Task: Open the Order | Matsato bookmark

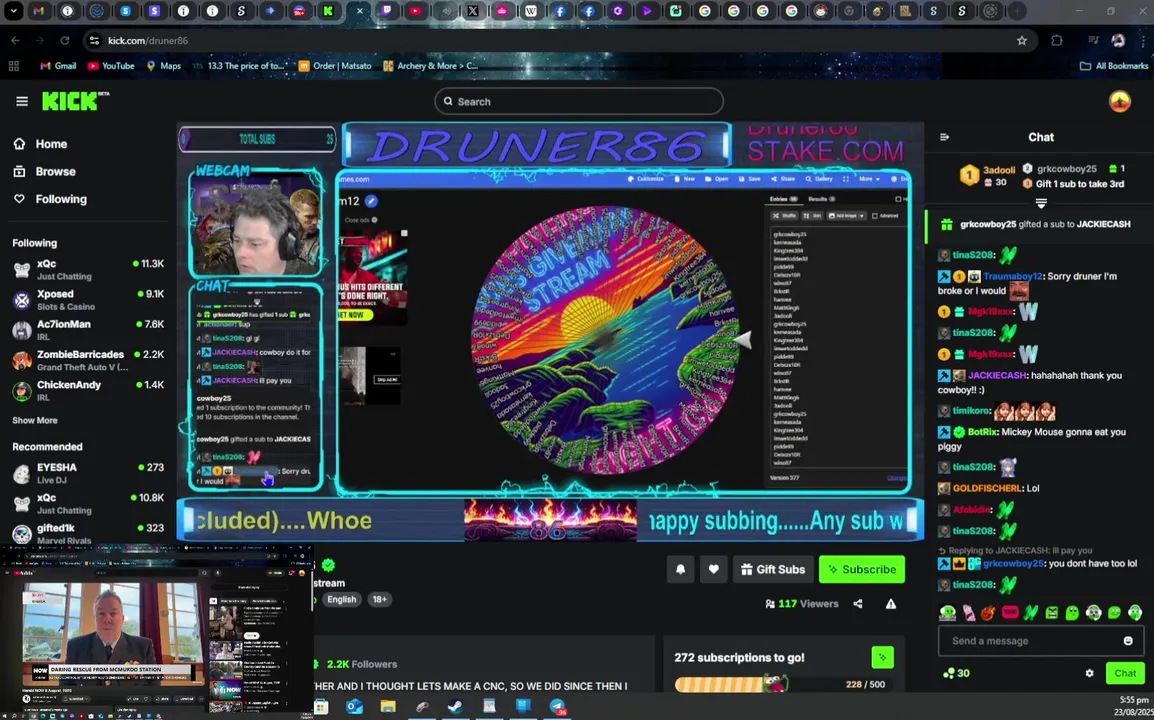Action: pos(336,66)
